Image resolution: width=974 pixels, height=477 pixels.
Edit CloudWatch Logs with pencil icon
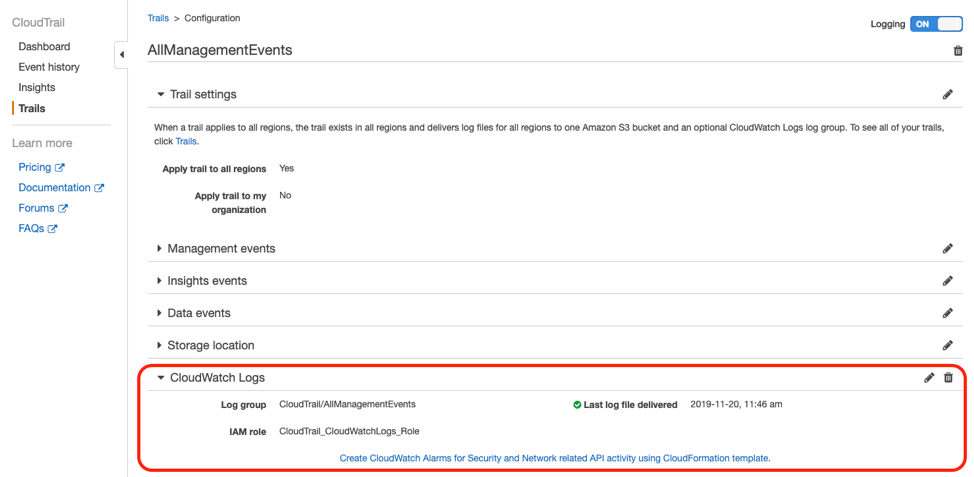coord(929,377)
